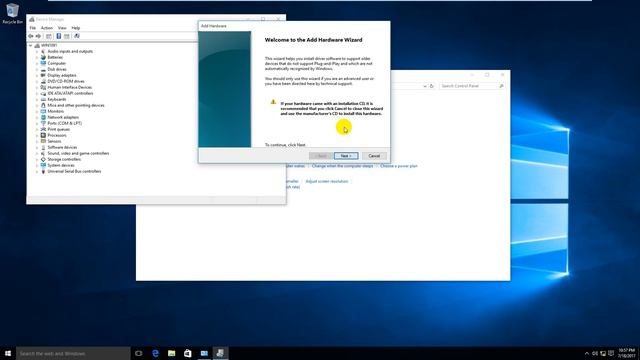Click the Sensors category icon
640x360 pixels.
pos(43,141)
